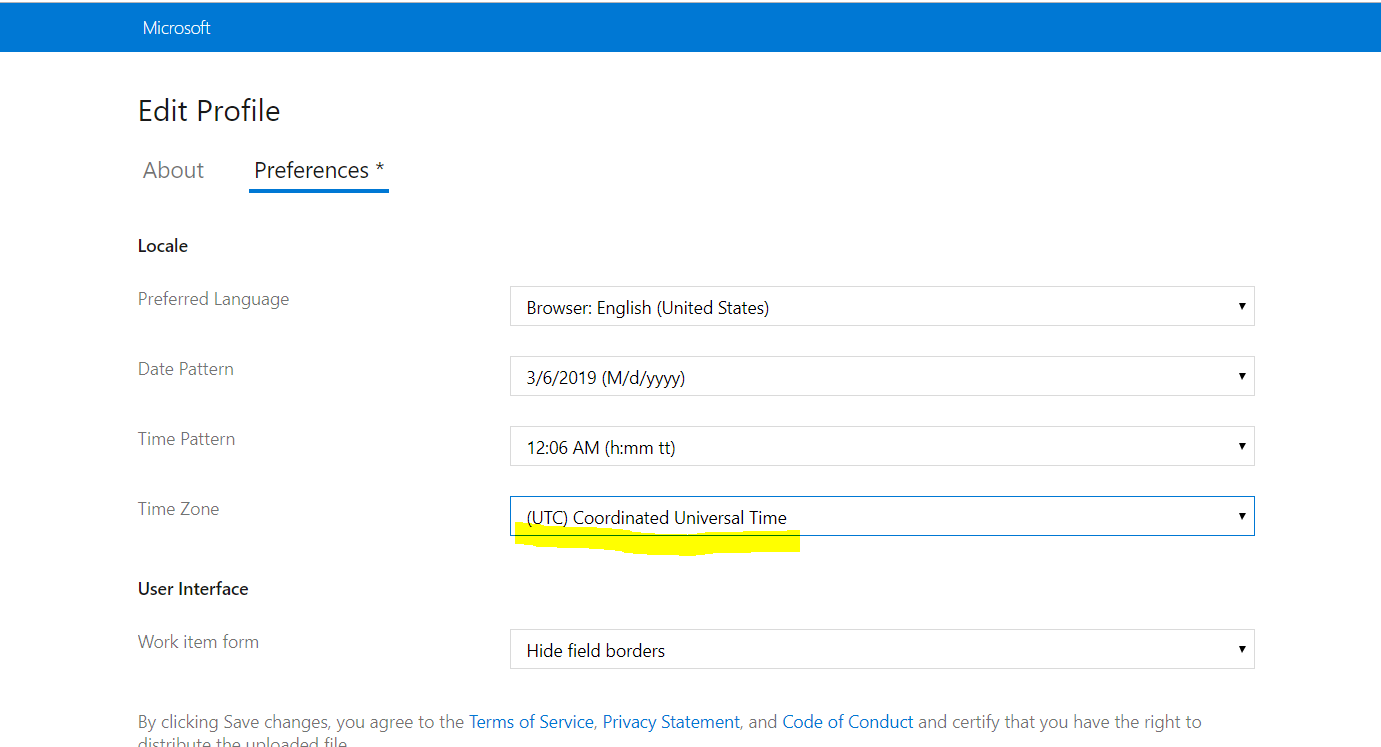The width and height of the screenshot is (1381, 747).
Task: Open the Date Pattern dropdown
Action: tap(882, 376)
